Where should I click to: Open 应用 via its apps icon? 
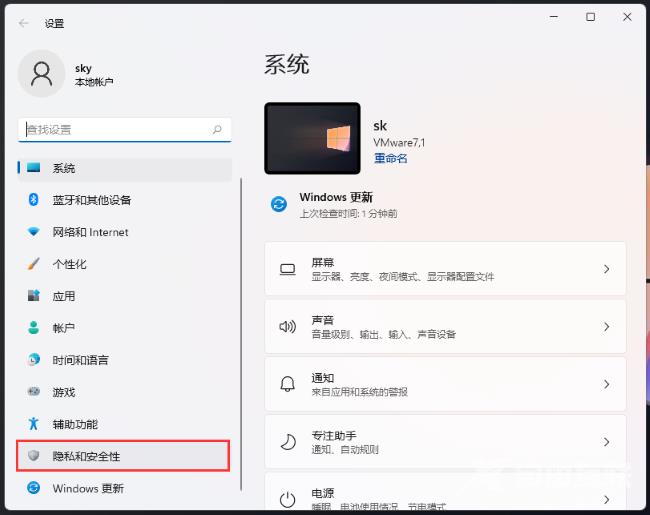pyautogui.click(x=34, y=296)
